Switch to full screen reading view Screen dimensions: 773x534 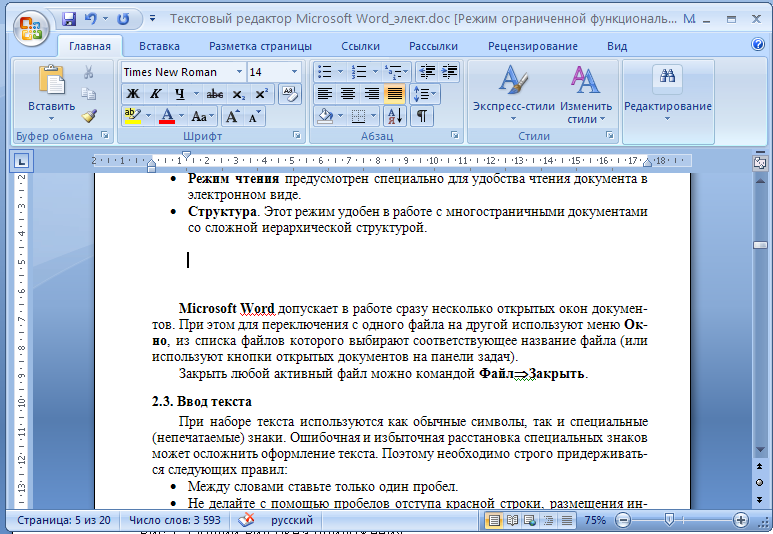pyautogui.click(x=512, y=520)
